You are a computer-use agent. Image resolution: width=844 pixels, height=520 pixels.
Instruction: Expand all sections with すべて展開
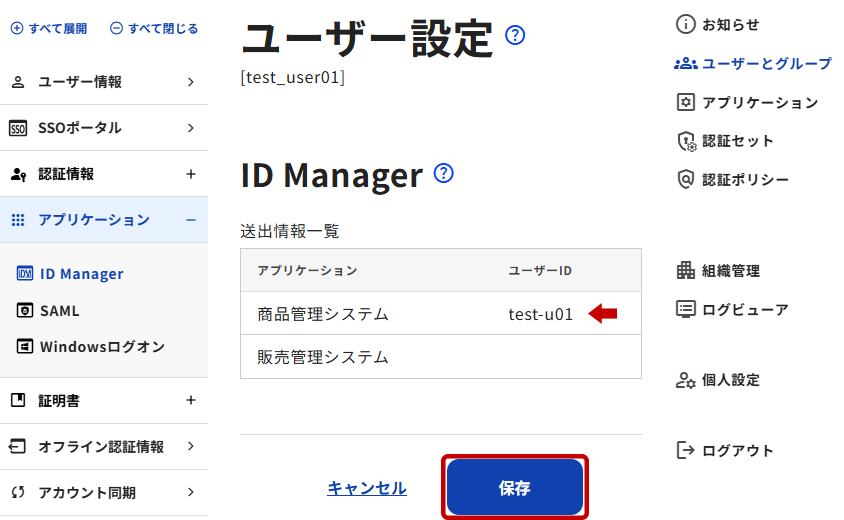(x=48, y=29)
